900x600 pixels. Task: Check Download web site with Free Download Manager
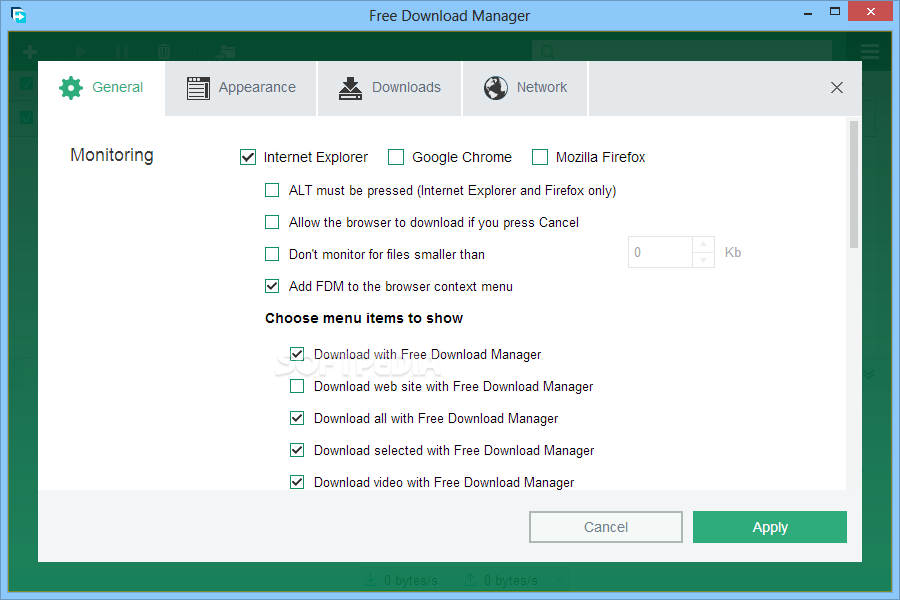pyautogui.click(x=297, y=386)
